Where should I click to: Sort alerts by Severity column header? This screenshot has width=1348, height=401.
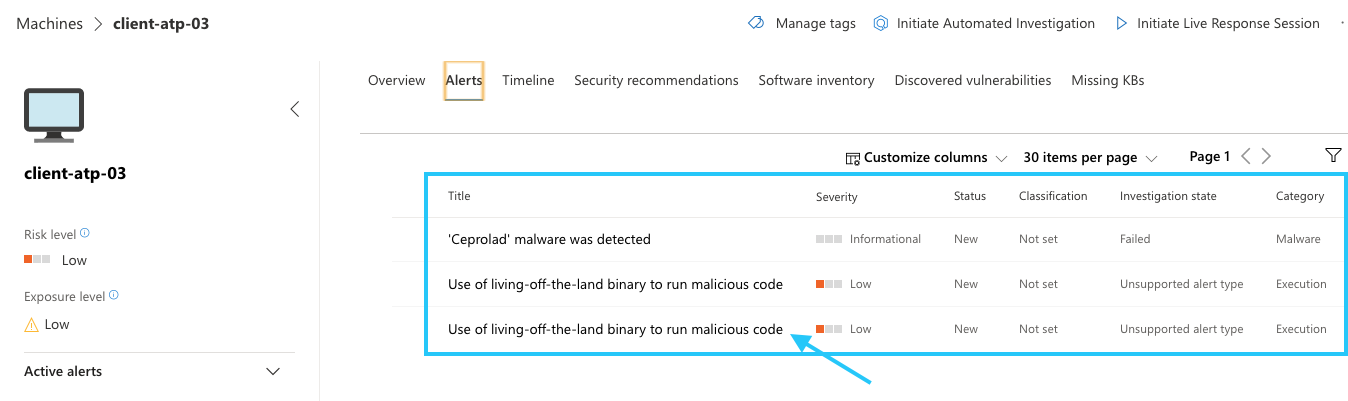(836, 197)
